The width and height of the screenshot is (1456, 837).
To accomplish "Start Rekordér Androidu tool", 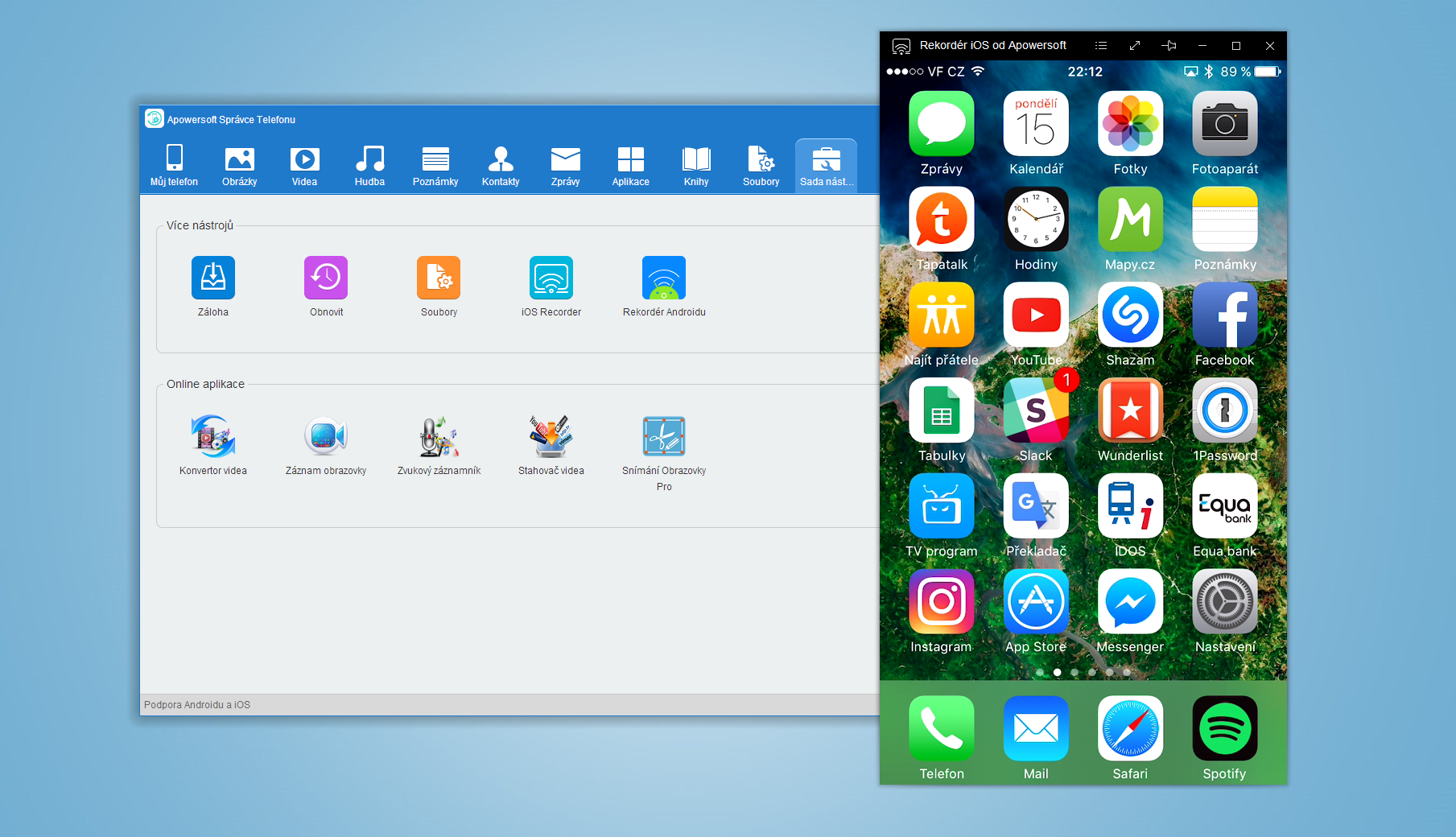I will point(664,278).
